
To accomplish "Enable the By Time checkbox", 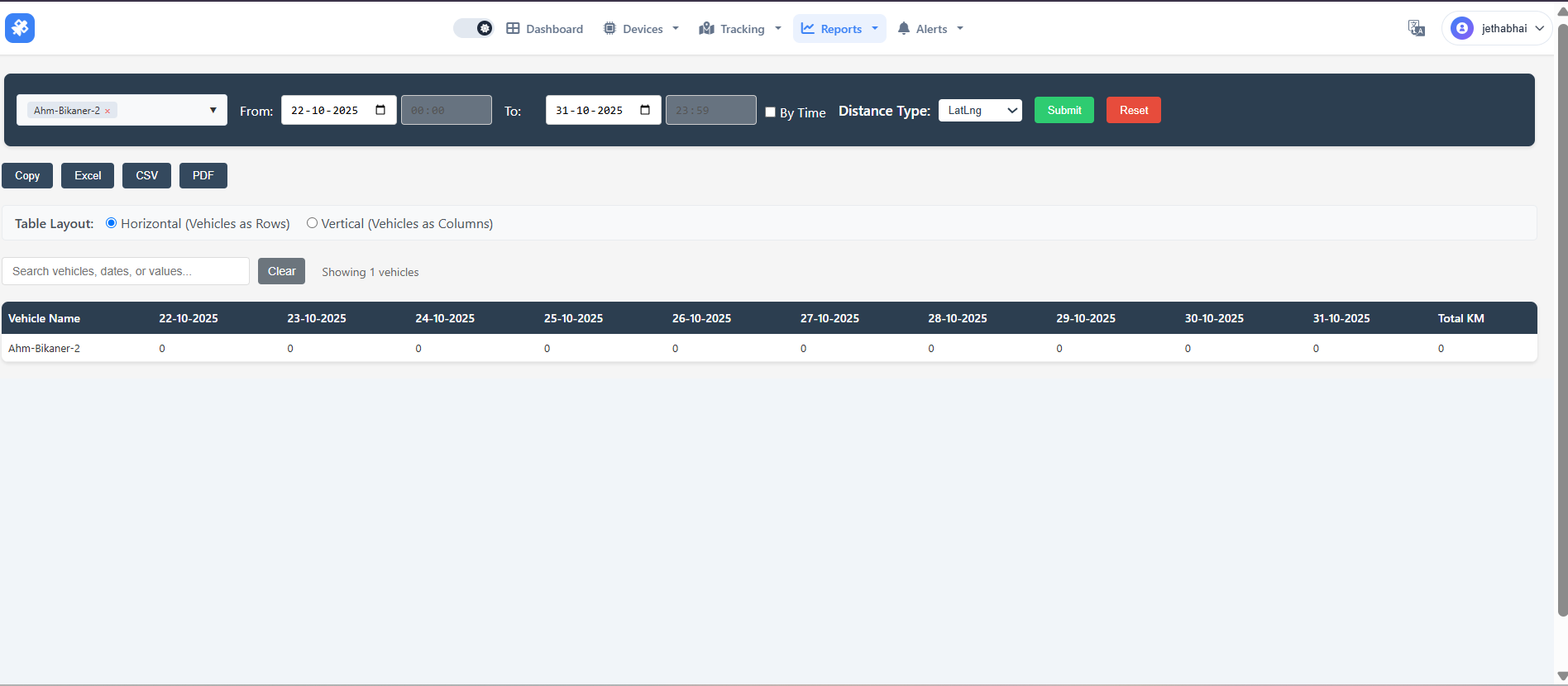I will pyautogui.click(x=770, y=112).
